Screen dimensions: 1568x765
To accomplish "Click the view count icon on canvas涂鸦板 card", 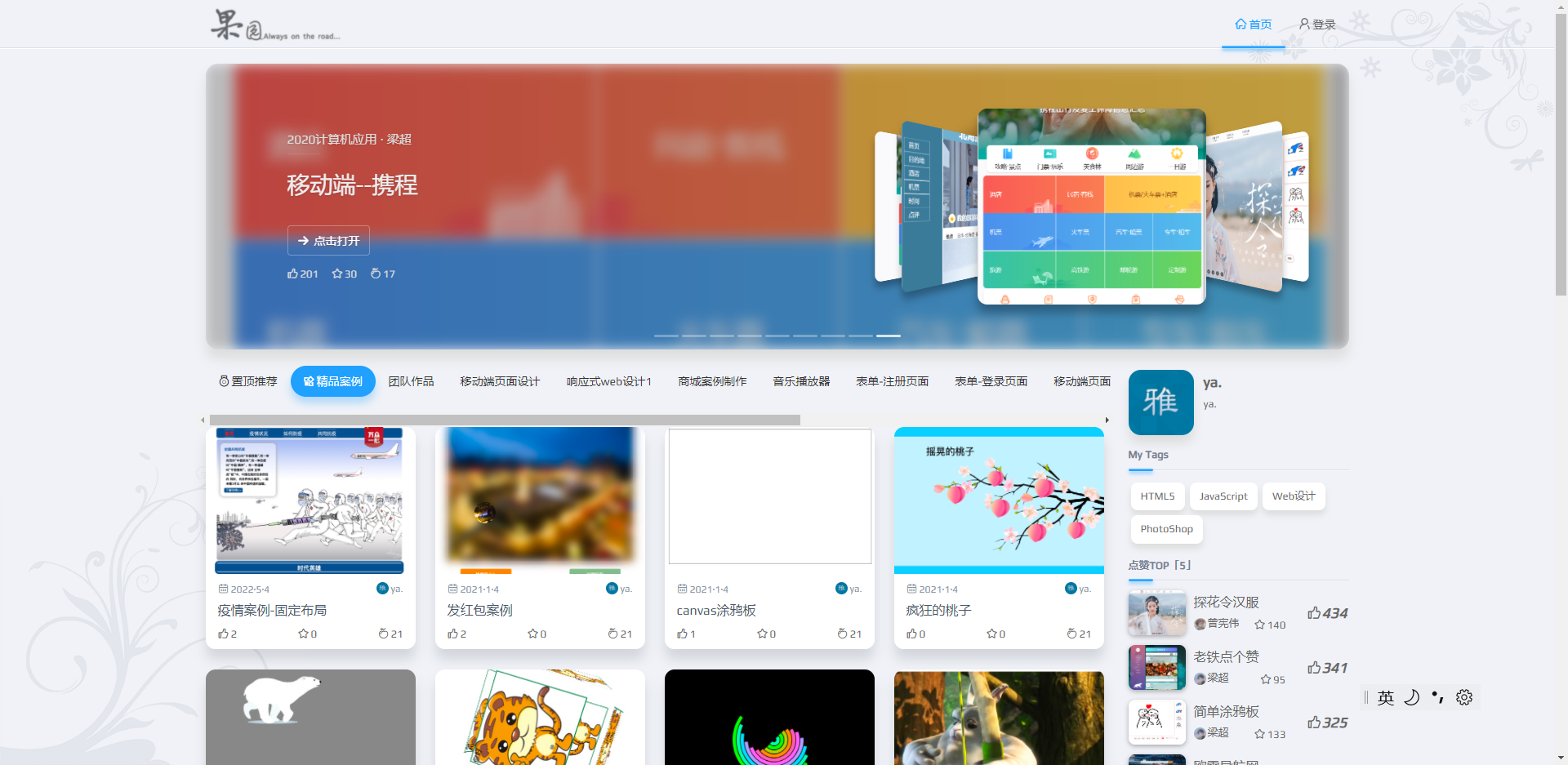I will point(842,634).
